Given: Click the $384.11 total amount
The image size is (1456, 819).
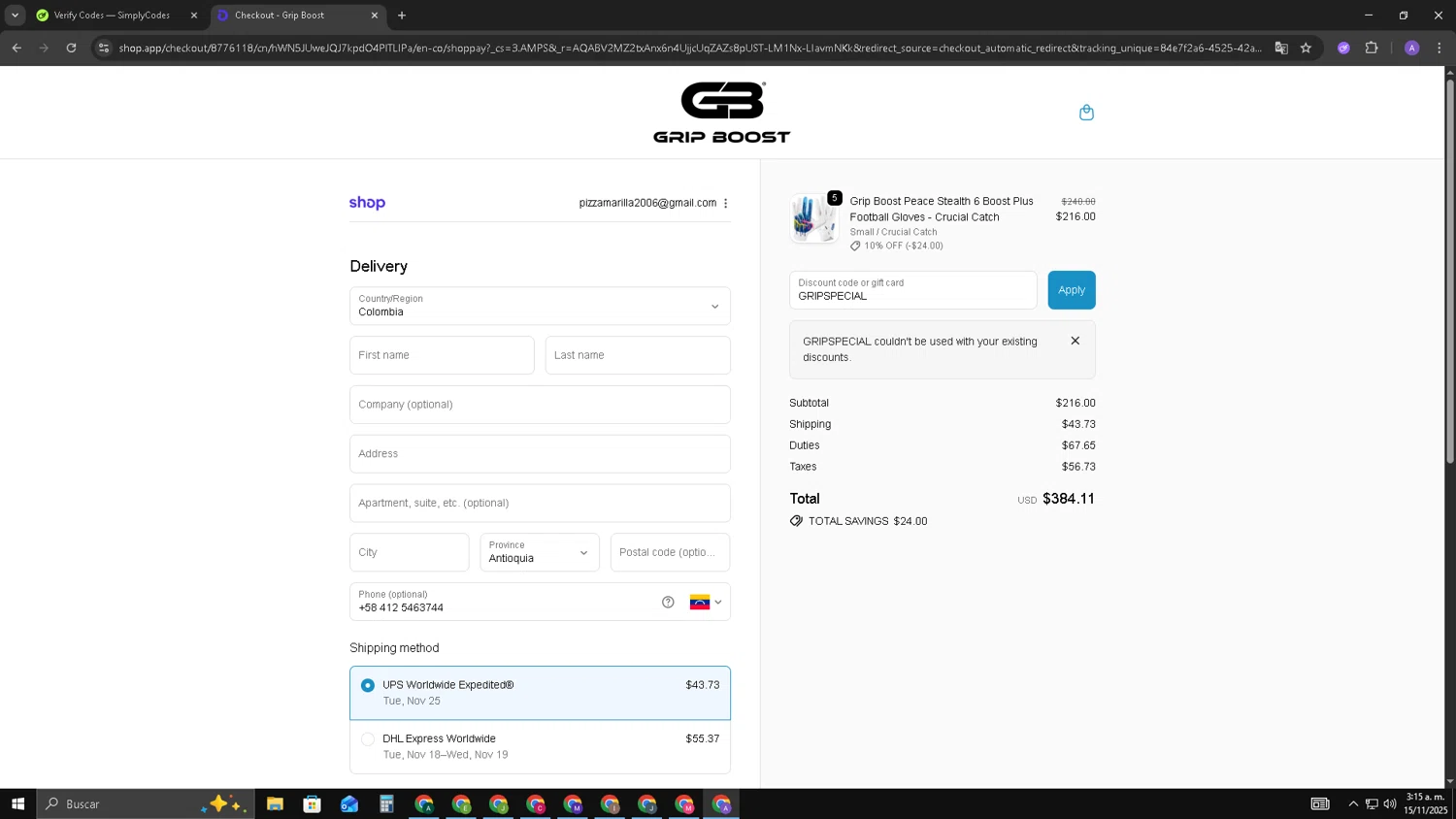Looking at the screenshot, I should tap(1069, 499).
